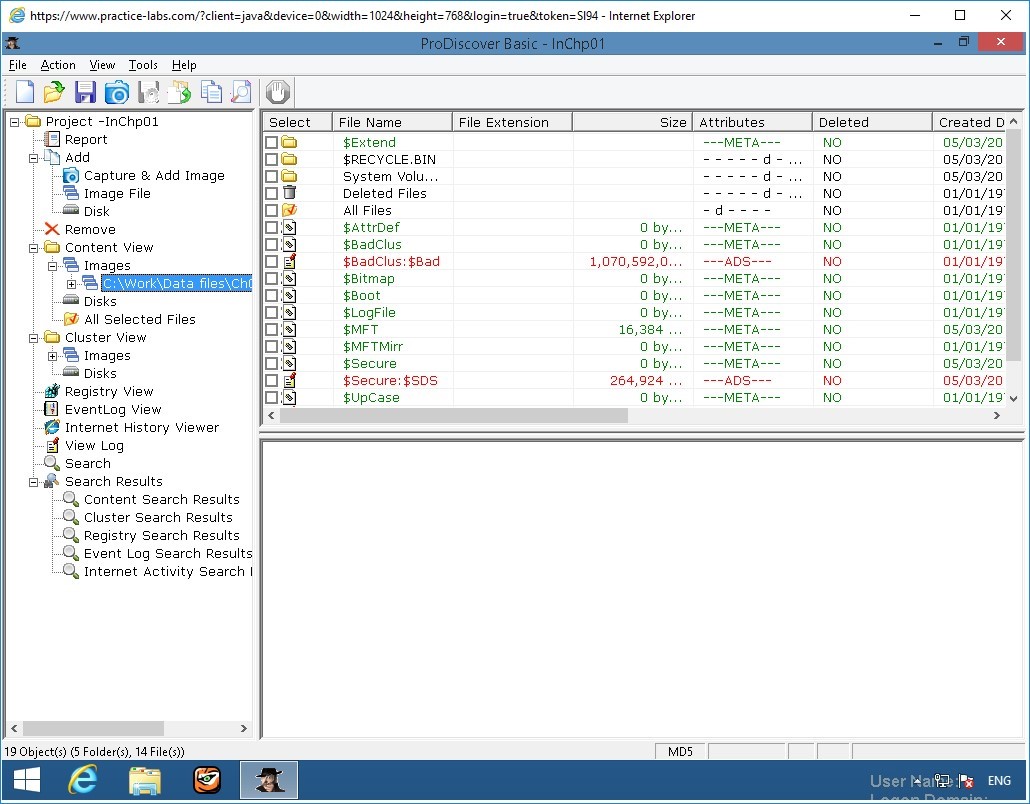Image resolution: width=1030 pixels, height=804 pixels.
Task: Open Registry View
Action: click(109, 391)
